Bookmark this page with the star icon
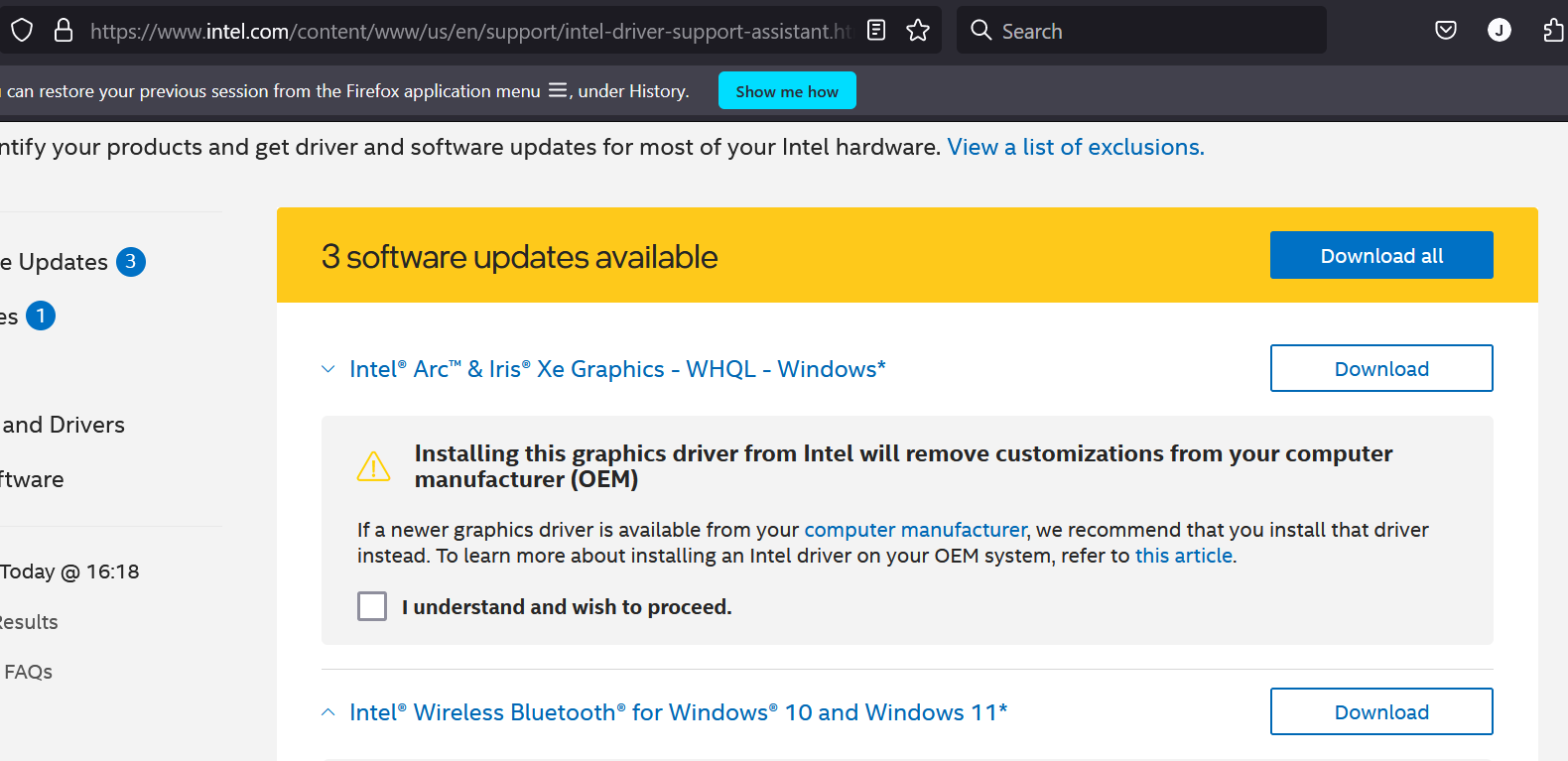 (x=918, y=31)
